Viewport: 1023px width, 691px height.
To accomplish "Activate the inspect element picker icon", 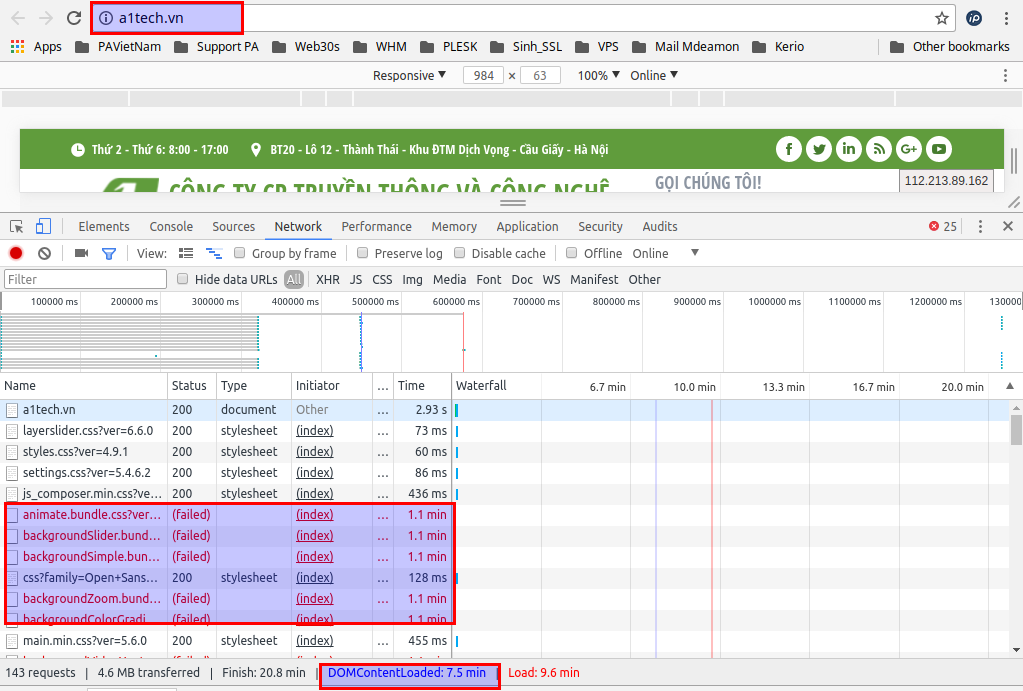I will [17, 226].
